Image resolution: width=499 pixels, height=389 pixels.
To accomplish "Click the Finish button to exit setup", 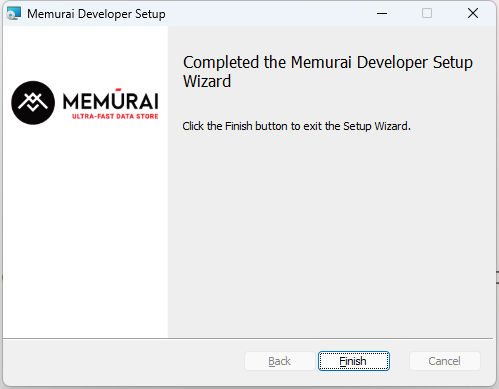I will click(x=354, y=361).
